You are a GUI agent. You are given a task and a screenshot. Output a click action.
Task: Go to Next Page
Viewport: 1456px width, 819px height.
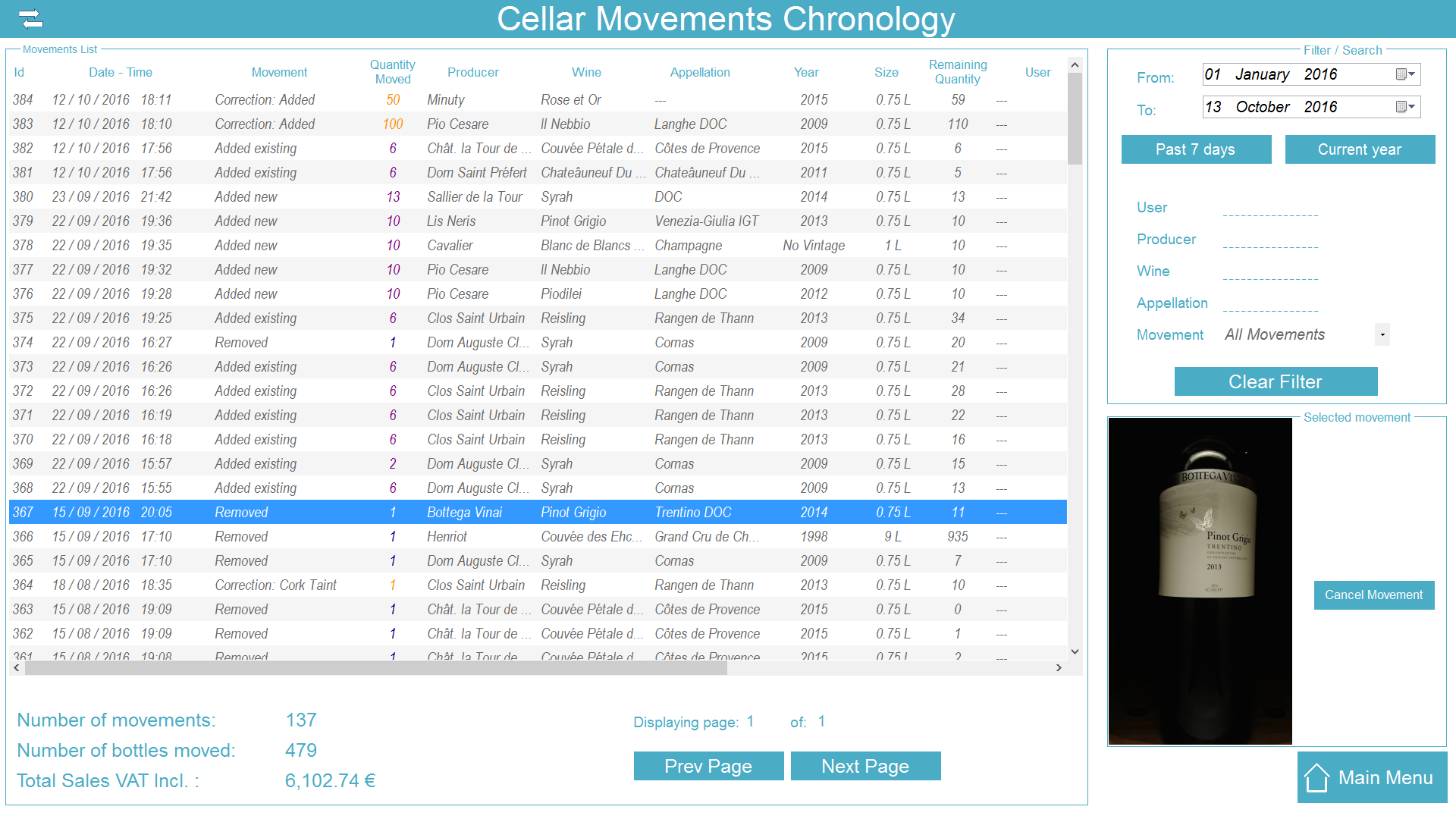pyautogui.click(x=864, y=766)
